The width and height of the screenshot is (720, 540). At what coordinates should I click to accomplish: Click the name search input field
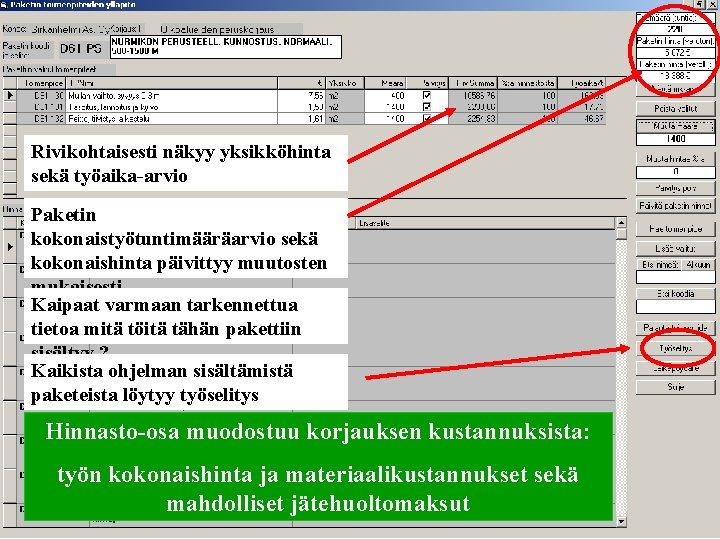(x=675, y=277)
